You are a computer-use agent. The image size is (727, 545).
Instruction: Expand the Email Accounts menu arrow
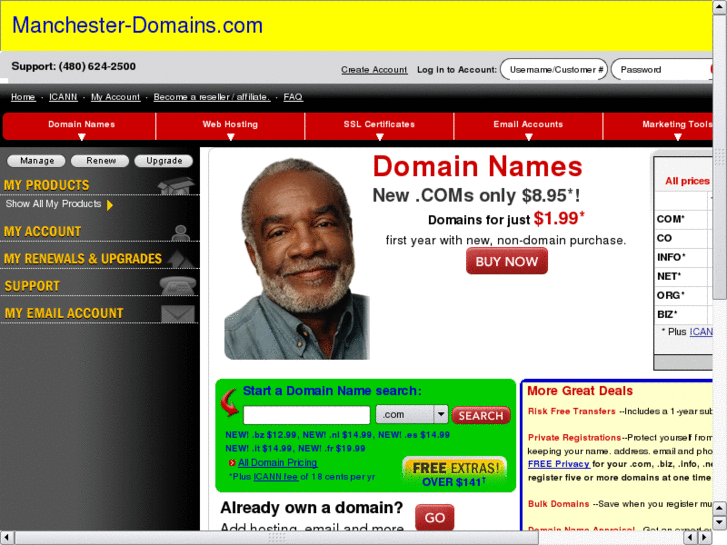click(x=529, y=137)
